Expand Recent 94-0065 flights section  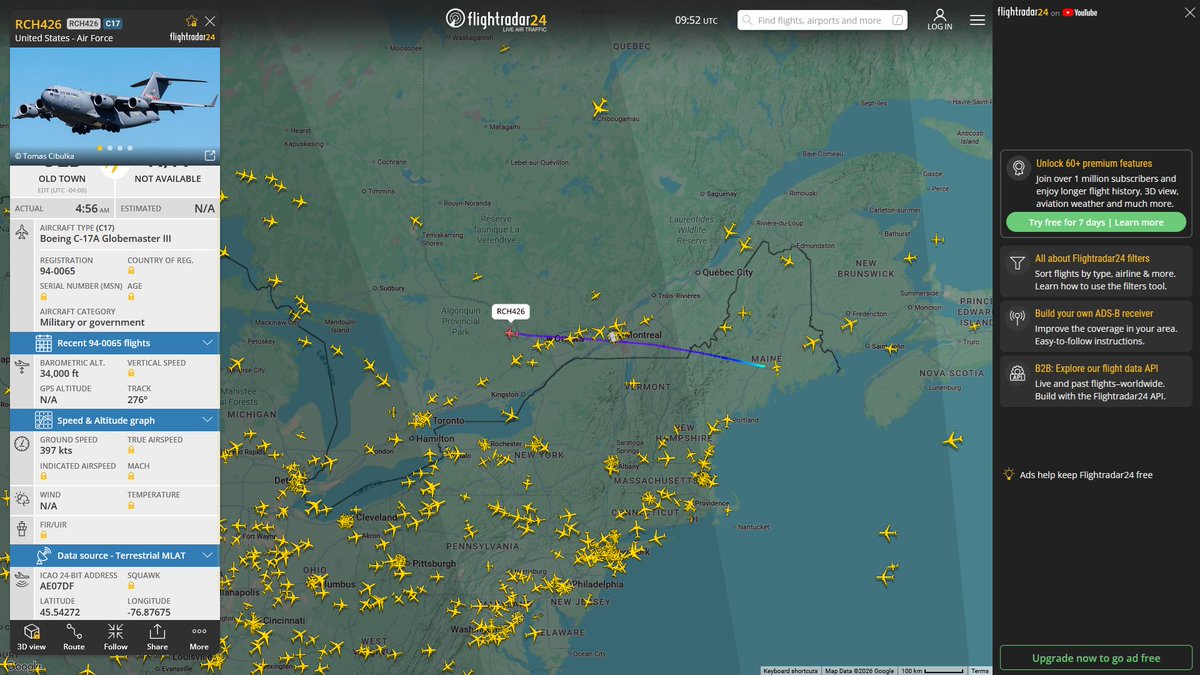pyautogui.click(x=115, y=343)
